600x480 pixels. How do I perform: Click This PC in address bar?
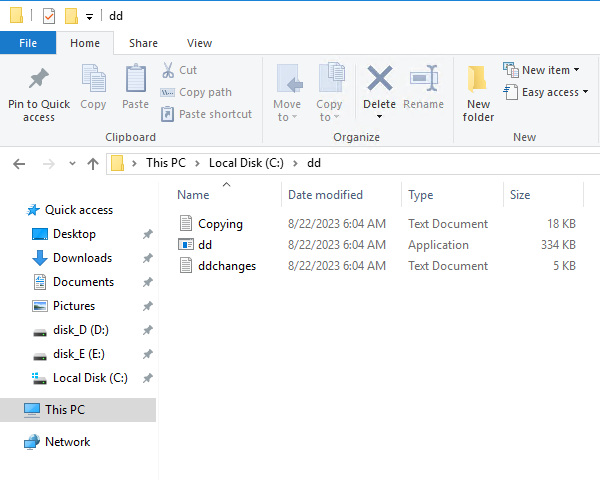click(x=166, y=163)
